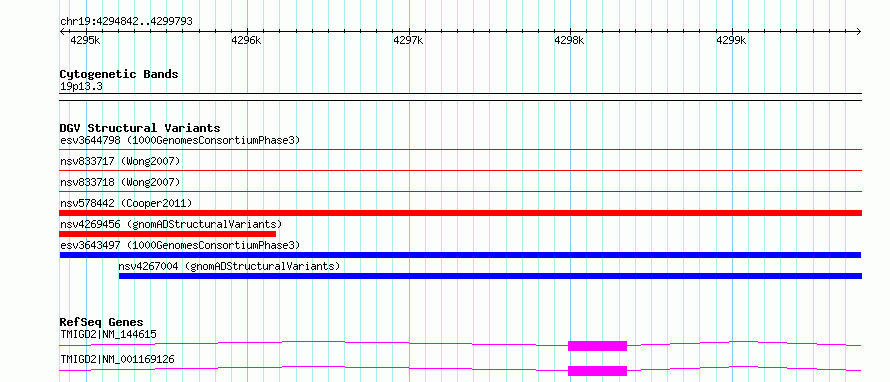The width and height of the screenshot is (890, 382).
Task: Click the 4297k ruler position
Action: pyautogui.click(x=408, y=40)
